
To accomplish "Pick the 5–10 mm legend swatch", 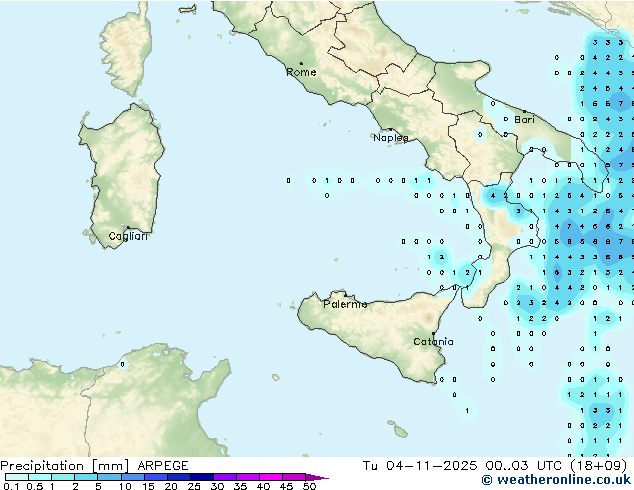I will coord(109,477).
